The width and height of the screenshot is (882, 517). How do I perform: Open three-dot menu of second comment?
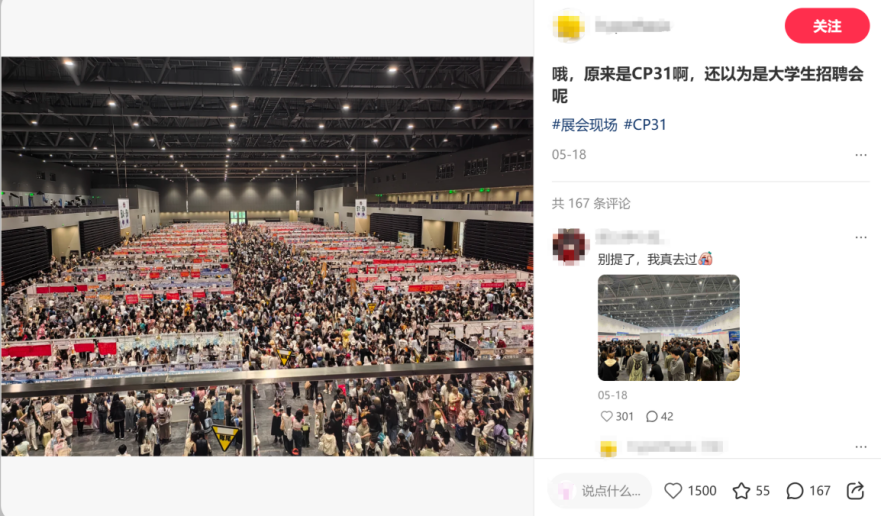click(x=861, y=447)
